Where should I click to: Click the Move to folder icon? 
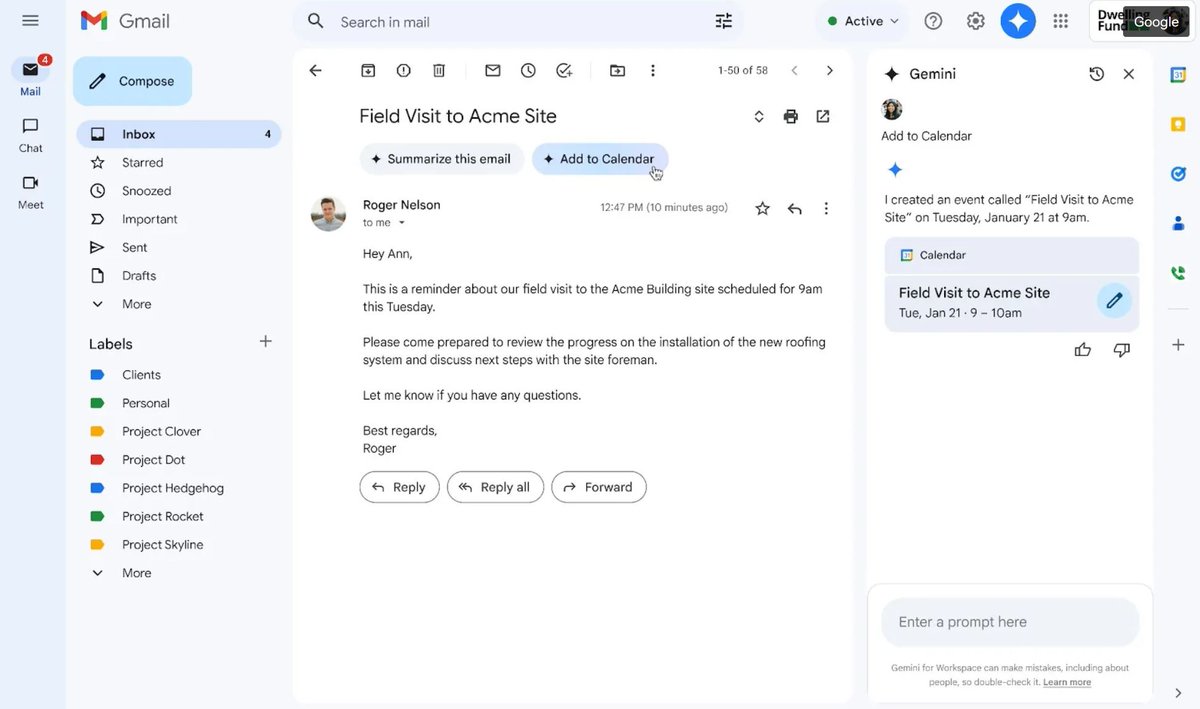pyautogui.click(x=617, y=70)
